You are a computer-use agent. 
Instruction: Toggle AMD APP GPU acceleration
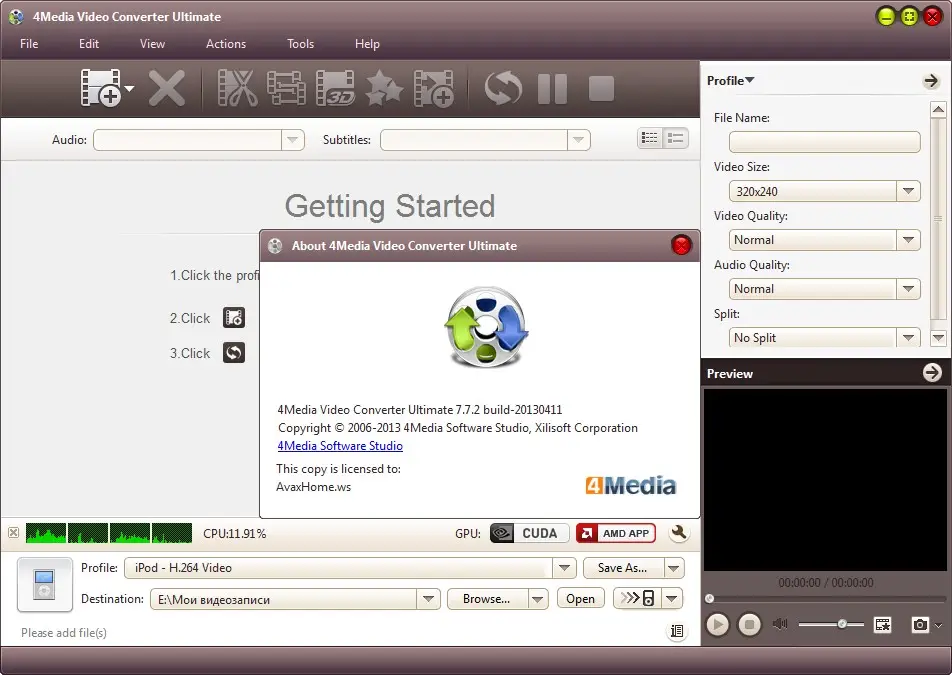pyautogui.click(x=616, y=533)
